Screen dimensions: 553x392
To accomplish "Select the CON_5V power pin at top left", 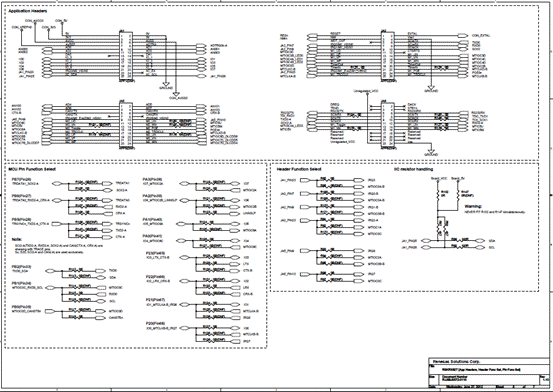I will pyautogui.click(x=61, y=22).
